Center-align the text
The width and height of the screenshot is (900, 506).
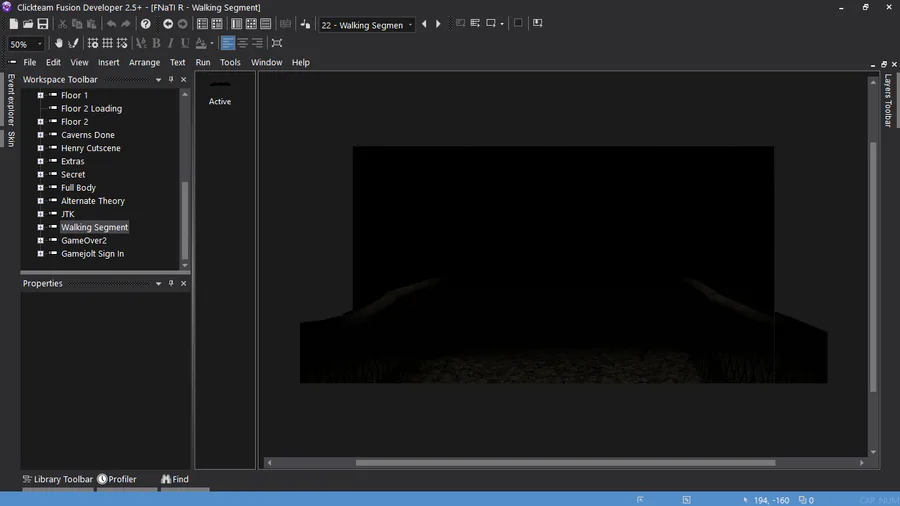click(242, 43)
